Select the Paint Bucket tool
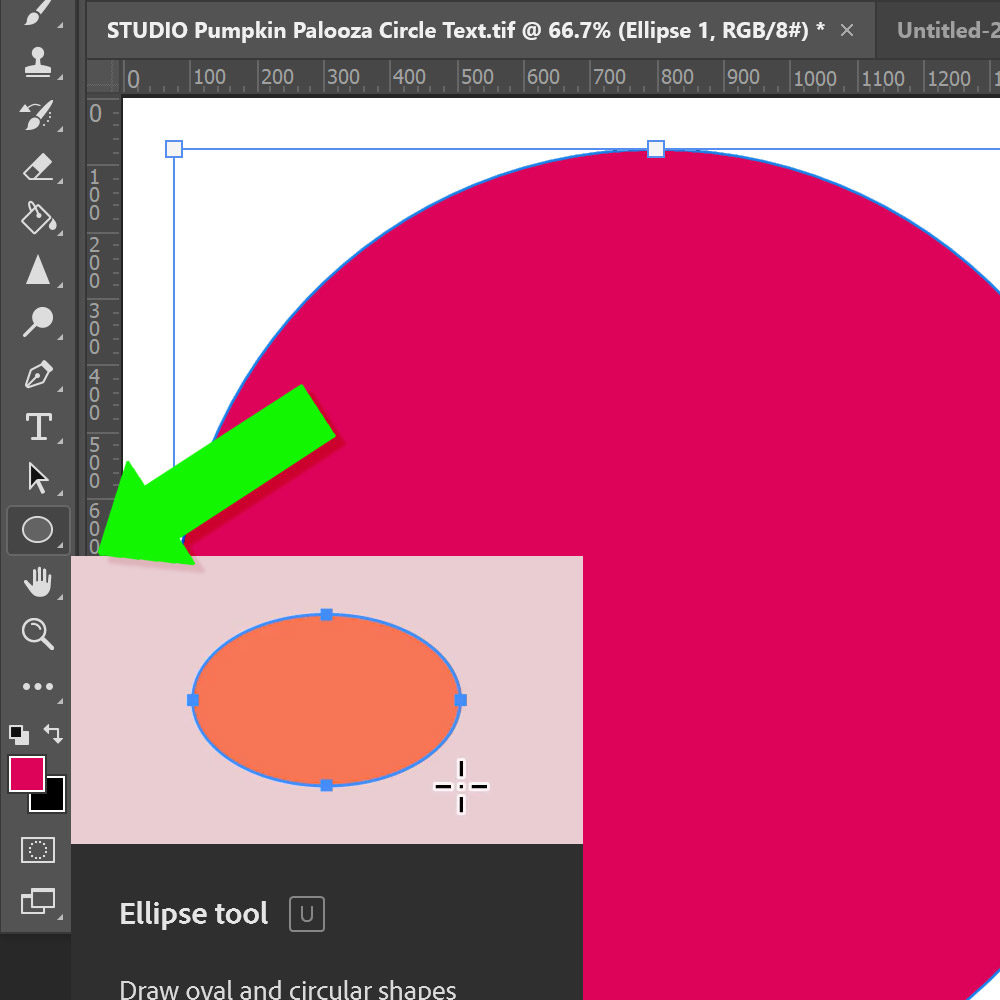 click(38, 219)
